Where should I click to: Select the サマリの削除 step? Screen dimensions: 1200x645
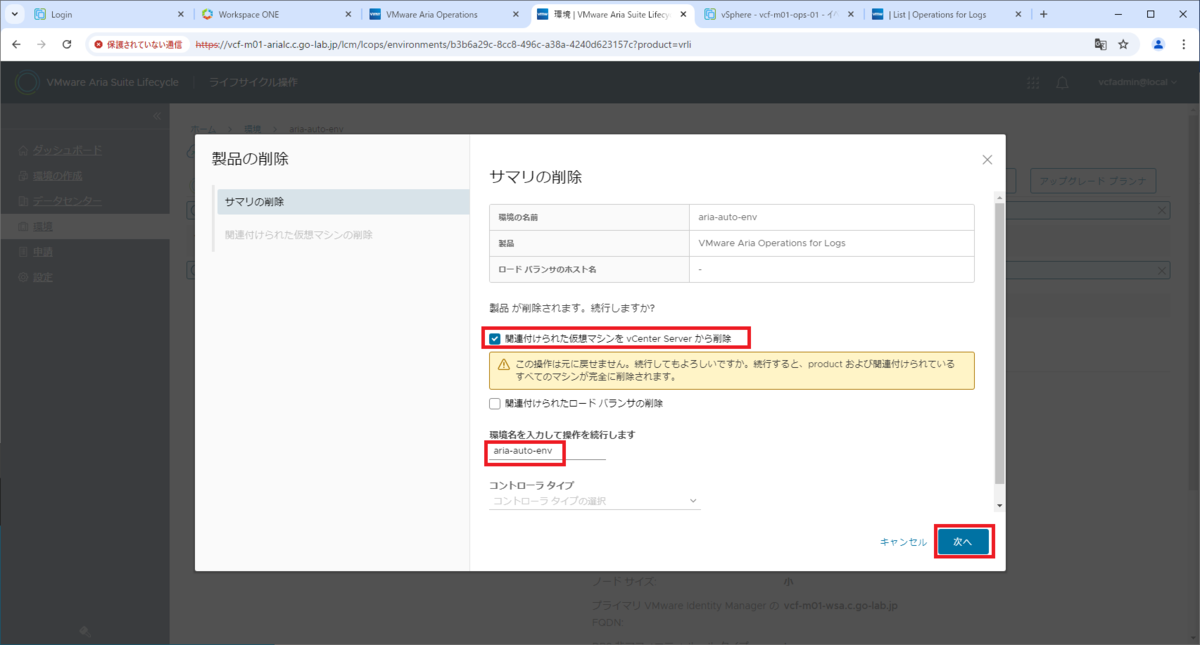(x=341, y=201)
